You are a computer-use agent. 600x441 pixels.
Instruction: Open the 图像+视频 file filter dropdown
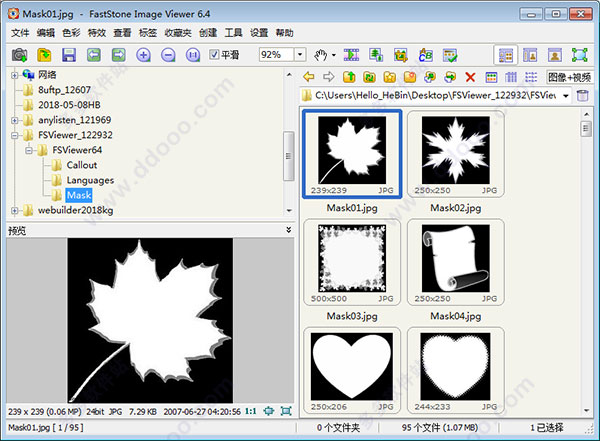[x=569, y=77]
